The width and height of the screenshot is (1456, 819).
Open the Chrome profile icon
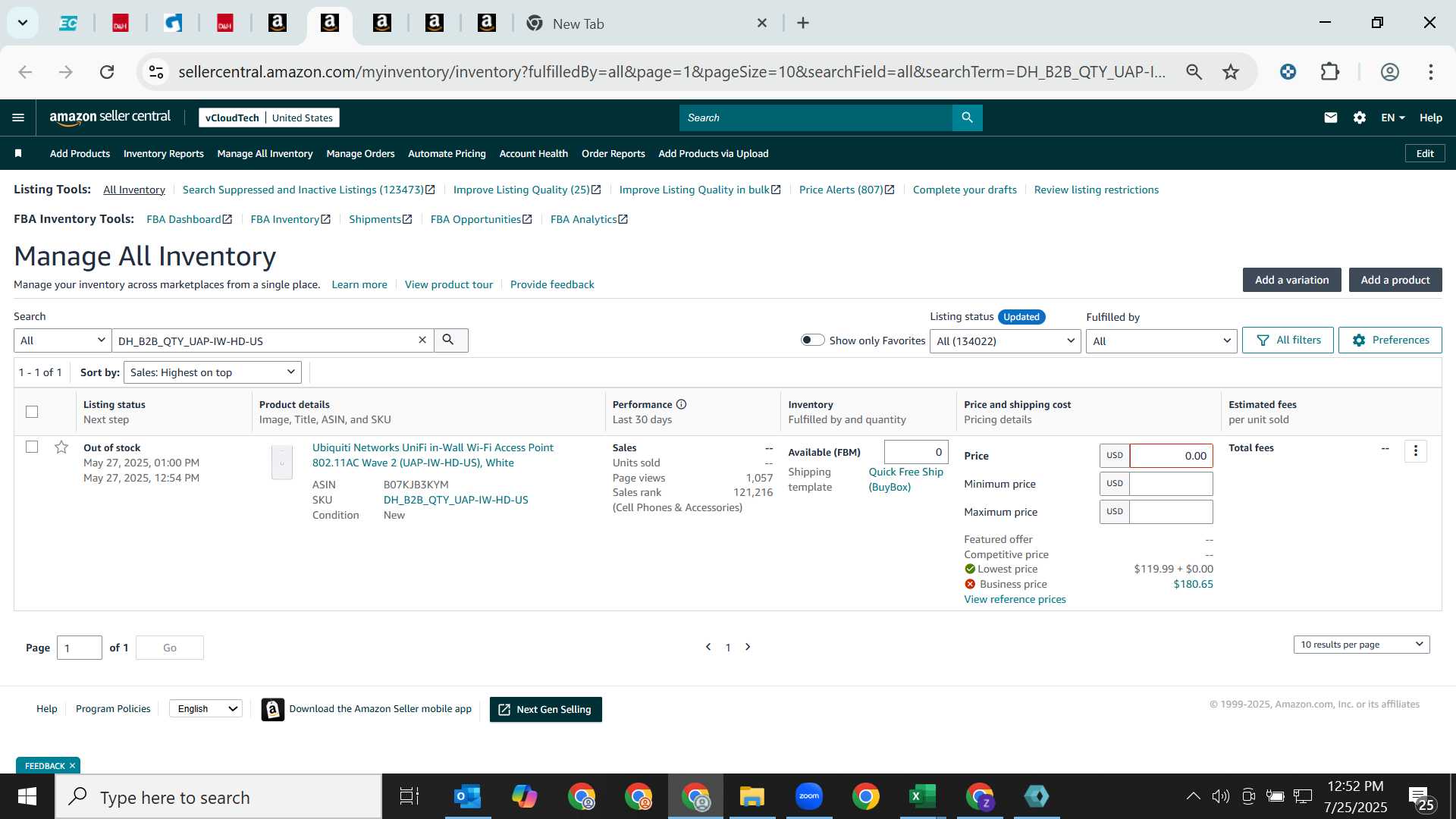click(1389, 72)
